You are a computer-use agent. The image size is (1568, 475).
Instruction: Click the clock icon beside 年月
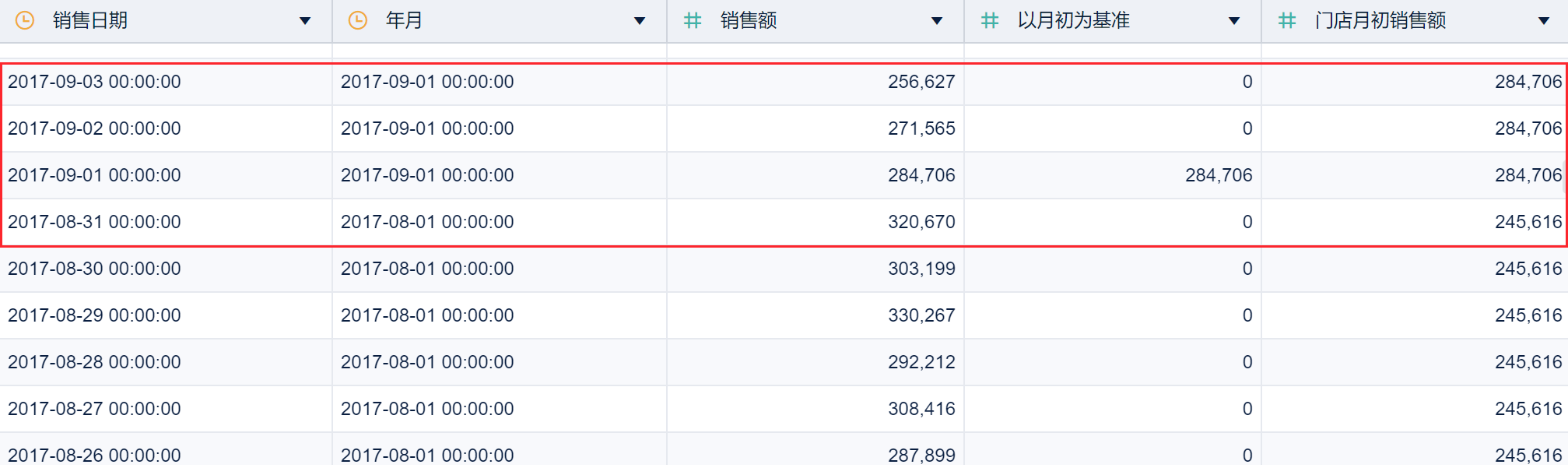pos(358,20)
